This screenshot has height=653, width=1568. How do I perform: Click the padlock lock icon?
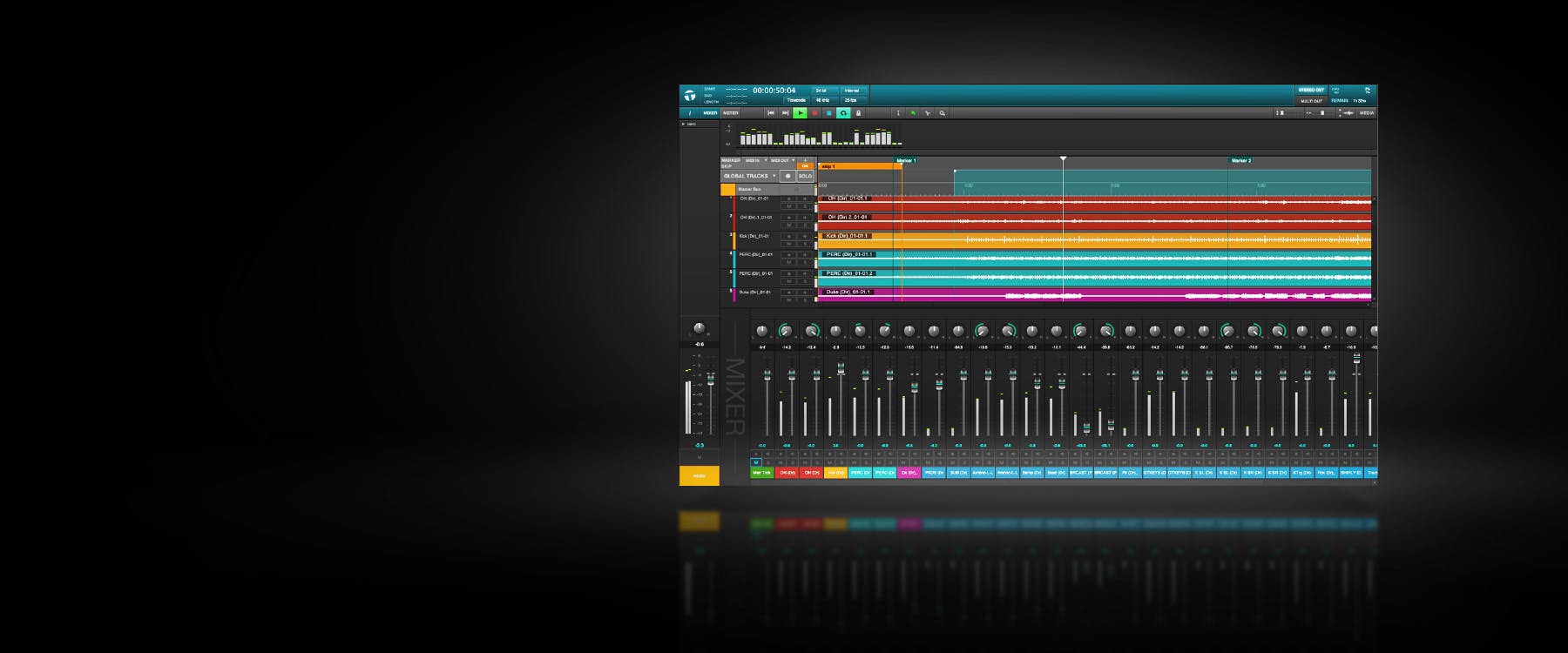[858, 113]
